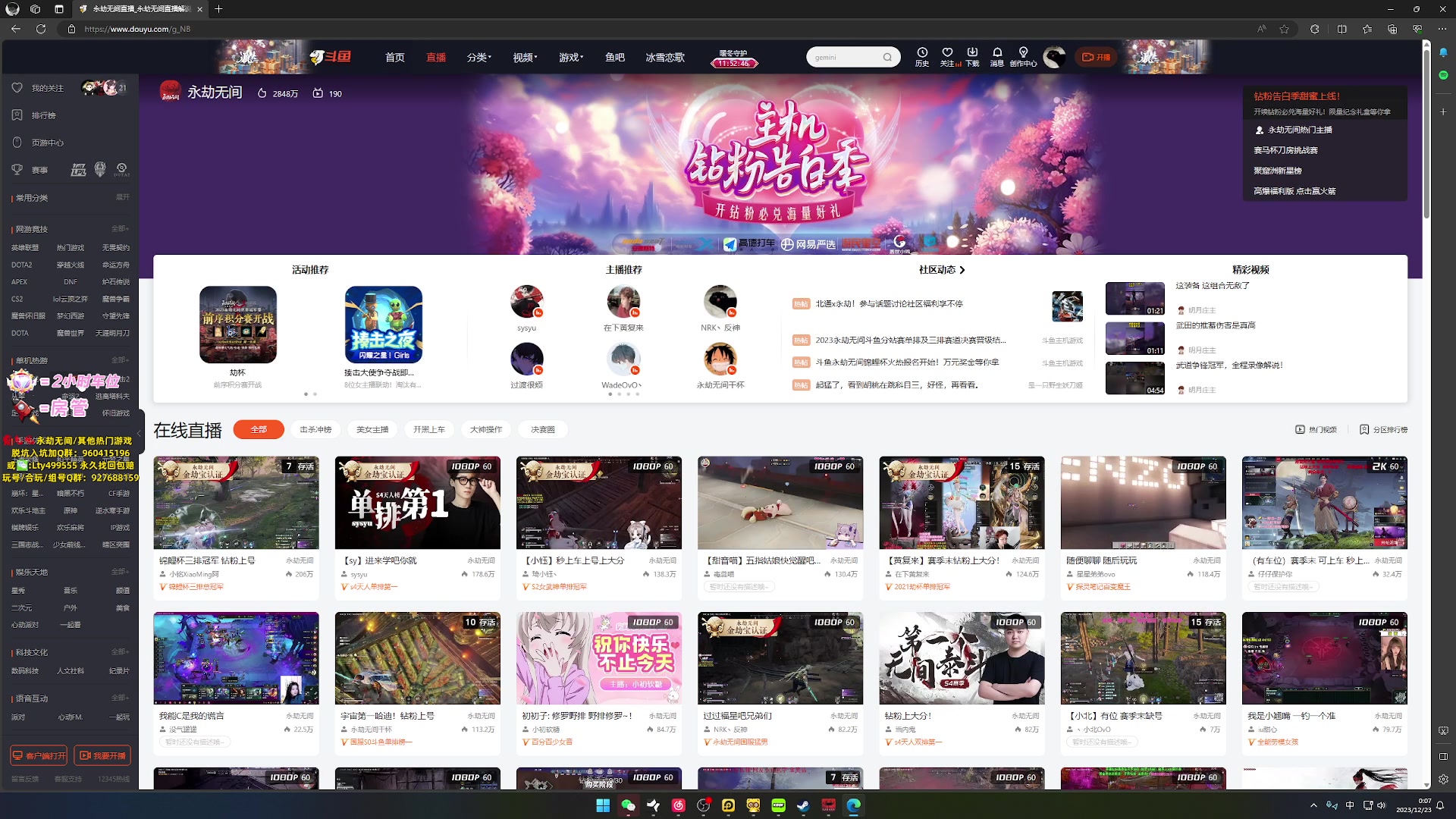1456x819 pixels.
Task: Open the 热门视频 link
Action: coord(1316,429)
